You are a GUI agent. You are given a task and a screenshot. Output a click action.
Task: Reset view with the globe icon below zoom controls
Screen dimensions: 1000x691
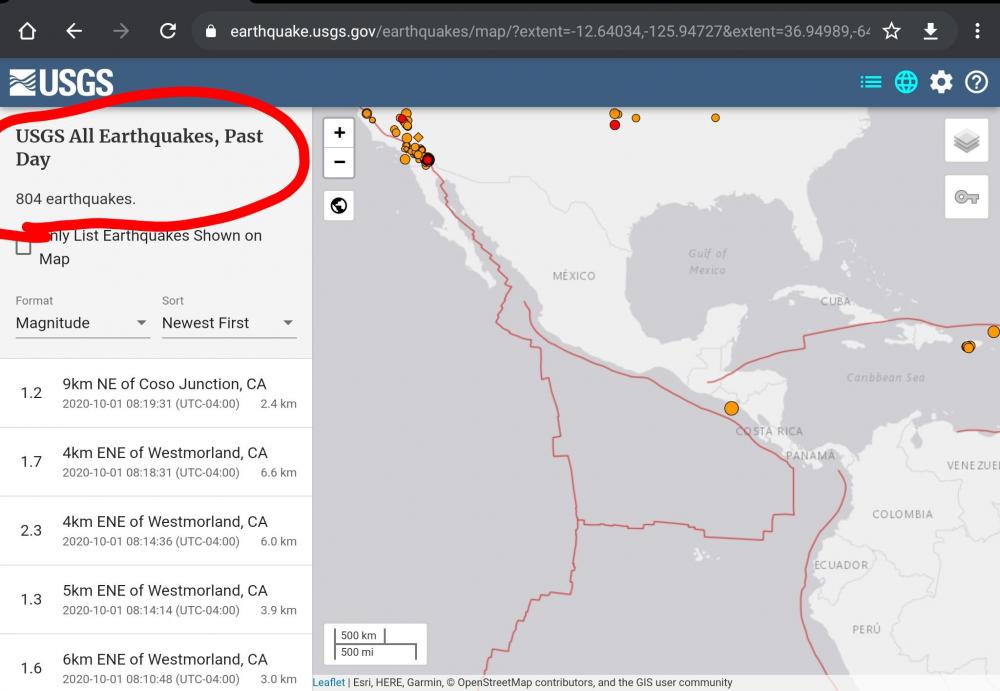click(x=339, y=205)
